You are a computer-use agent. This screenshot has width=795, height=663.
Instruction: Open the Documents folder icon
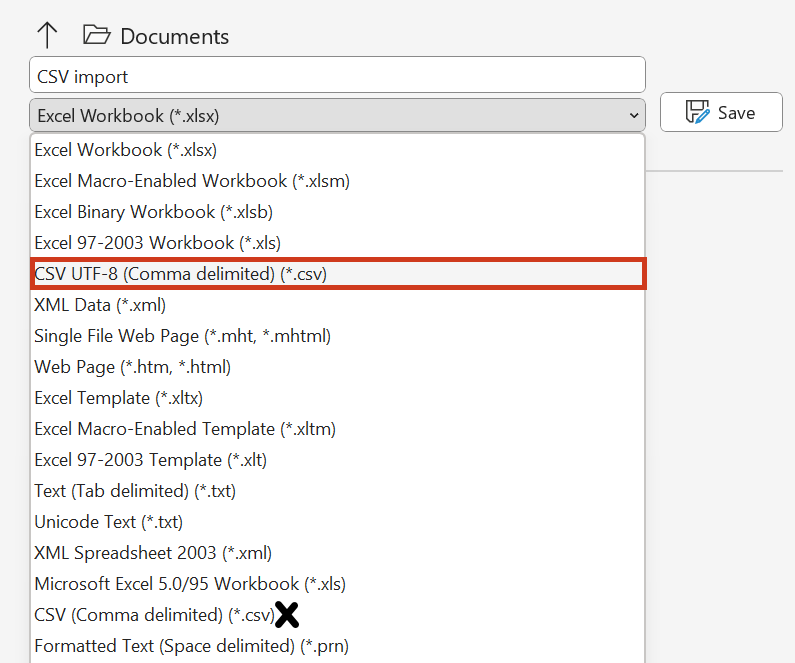click(x=96, y=35)
